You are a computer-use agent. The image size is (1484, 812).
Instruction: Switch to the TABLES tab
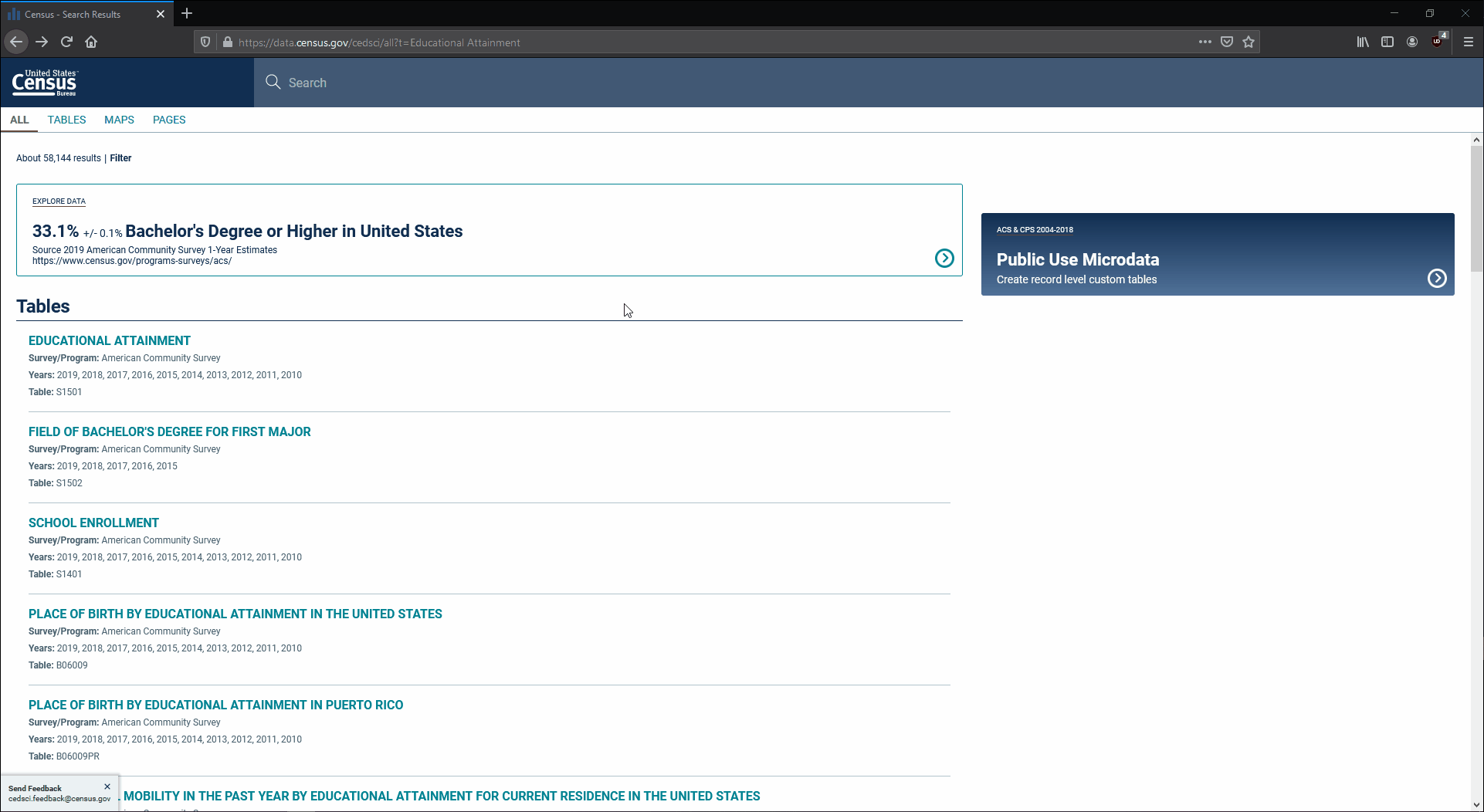point(66,120)
